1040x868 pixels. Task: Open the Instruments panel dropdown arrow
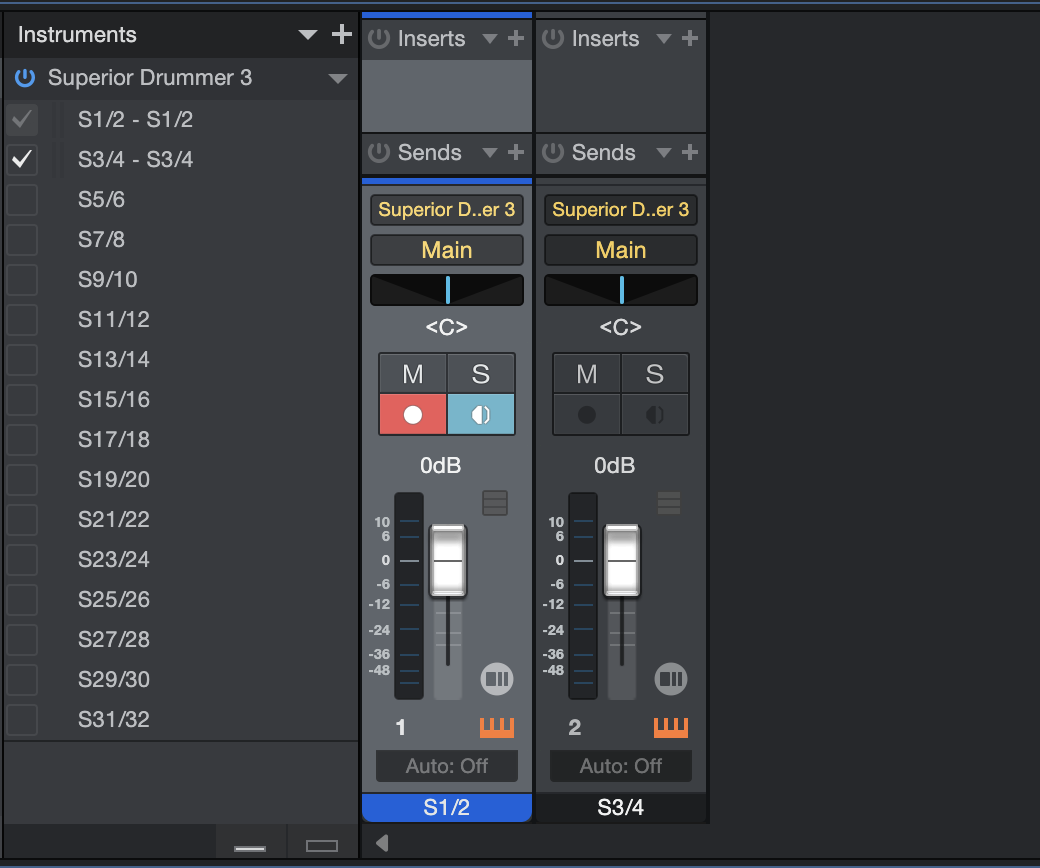point(308,36)
